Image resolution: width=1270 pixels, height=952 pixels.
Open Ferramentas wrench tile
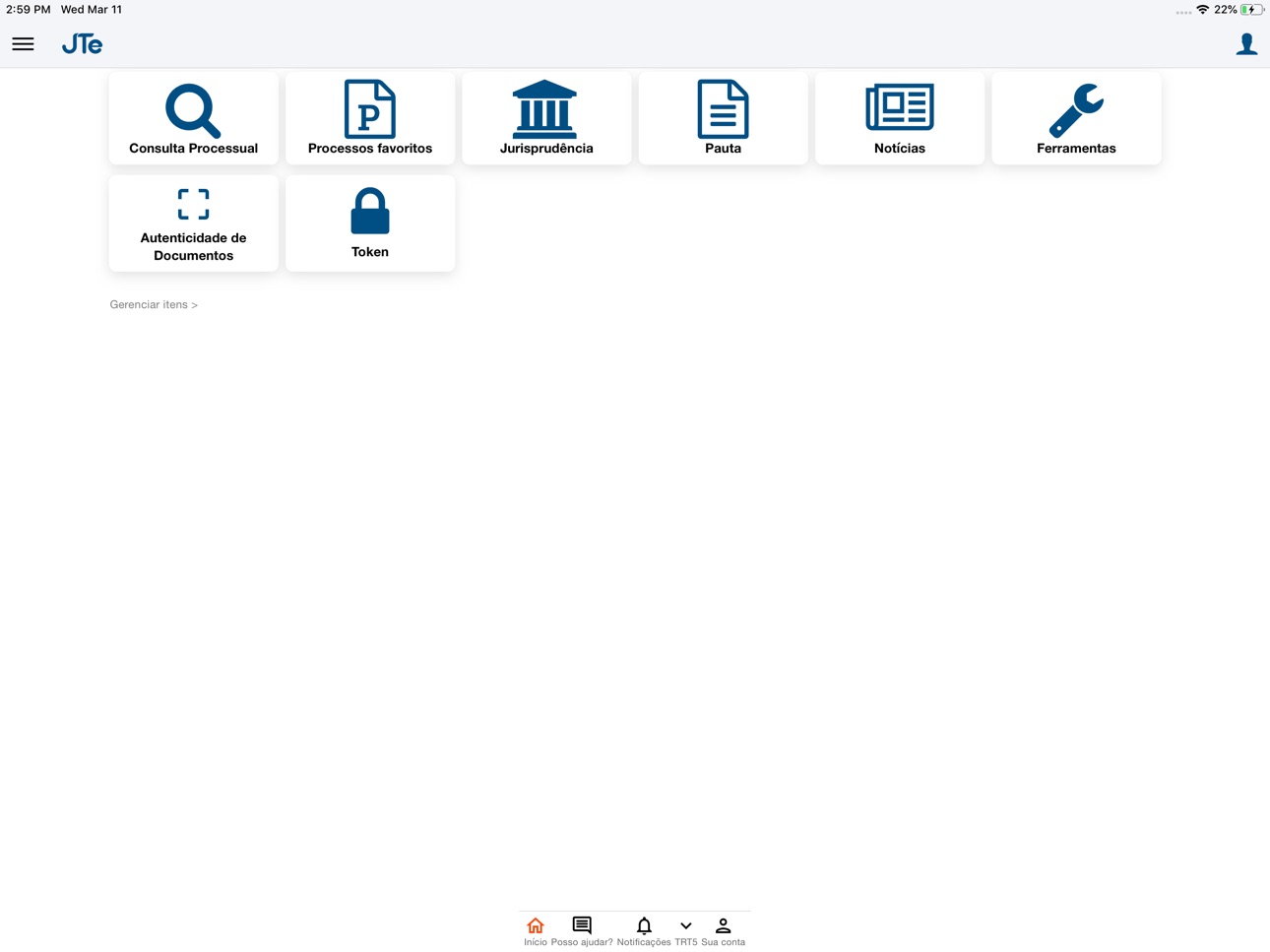(1077, 118)
